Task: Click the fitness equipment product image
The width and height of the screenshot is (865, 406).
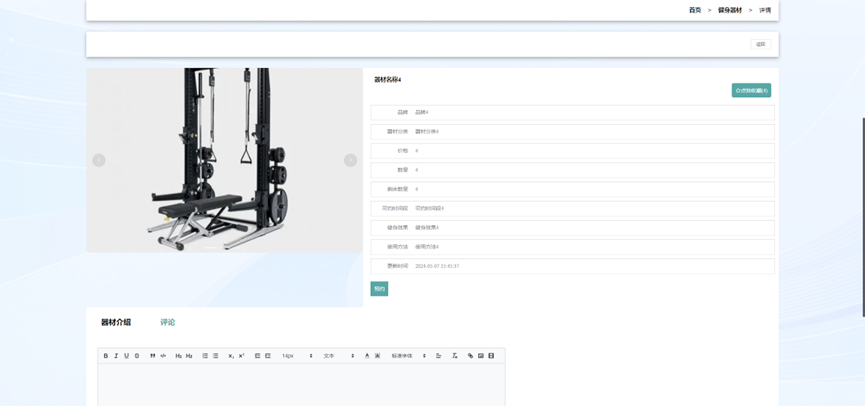Action: tap(225, 160)
